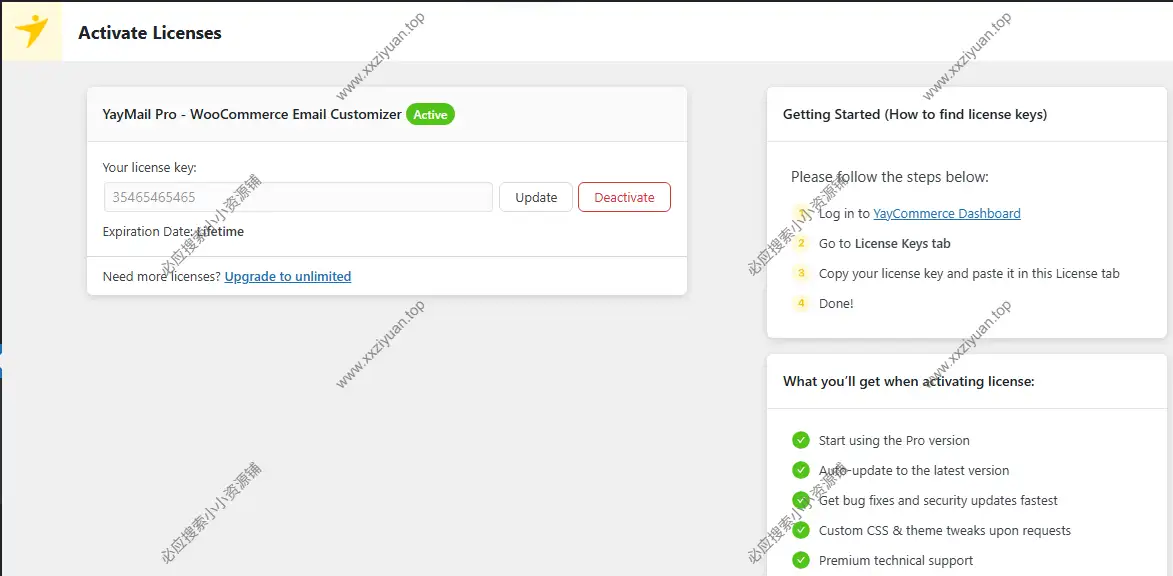1173x576 pixels.
Task: Open the Upgrade to unlimited link
Action: click(x=288, y=276)
